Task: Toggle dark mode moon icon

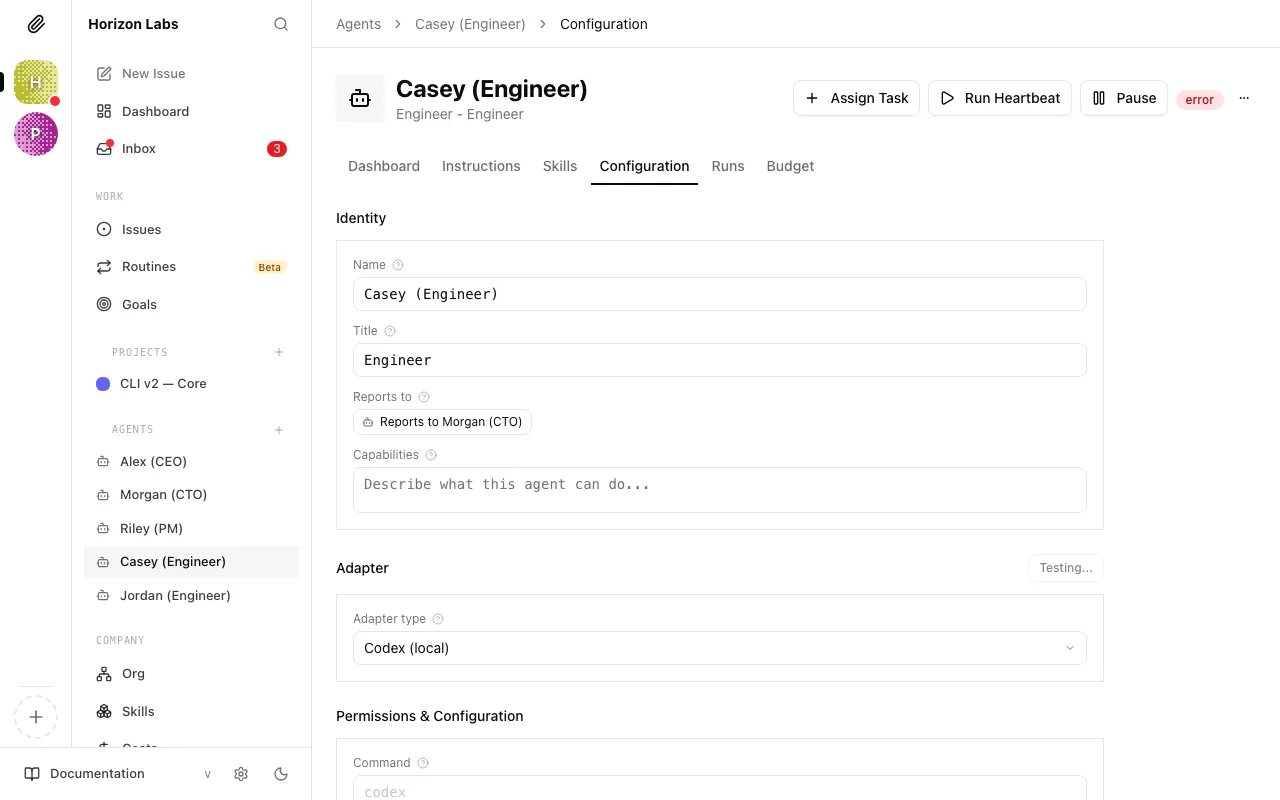Action: 281,774
